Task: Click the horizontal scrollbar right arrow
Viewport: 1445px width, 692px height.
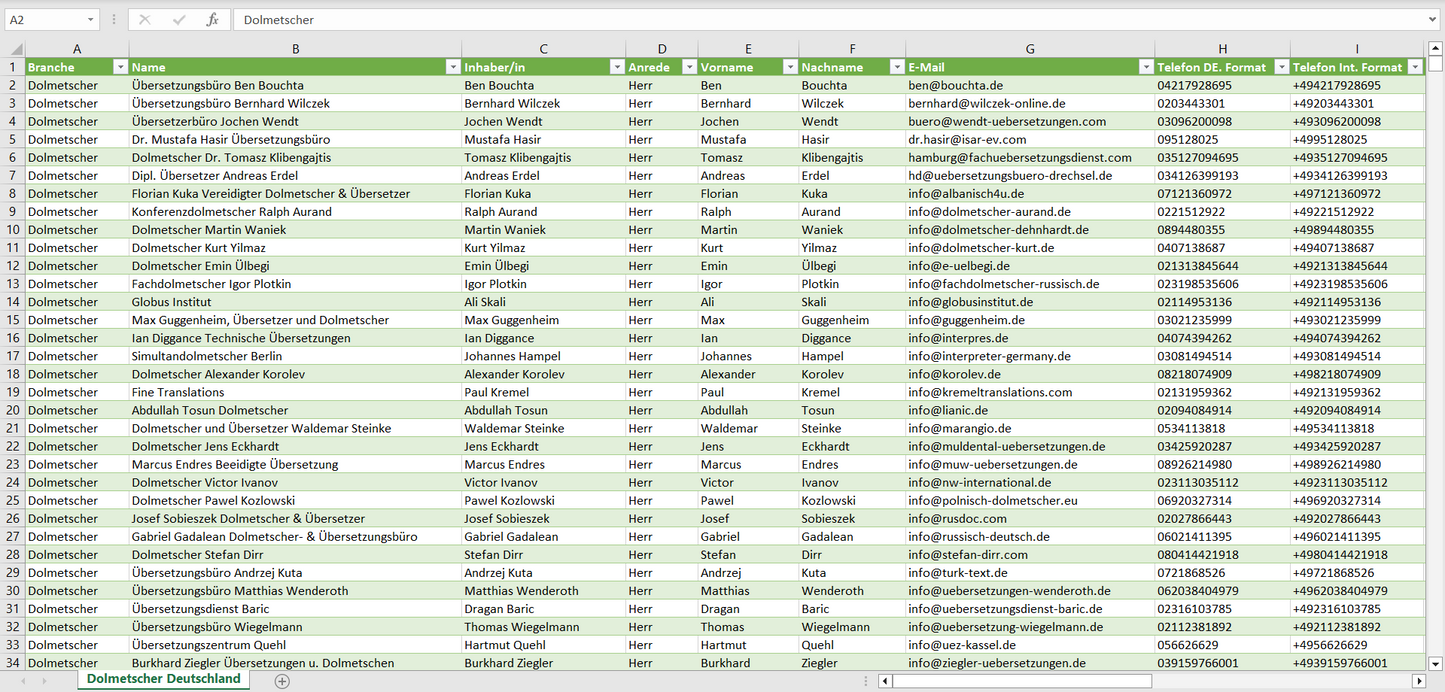Action: (1418, 681)
